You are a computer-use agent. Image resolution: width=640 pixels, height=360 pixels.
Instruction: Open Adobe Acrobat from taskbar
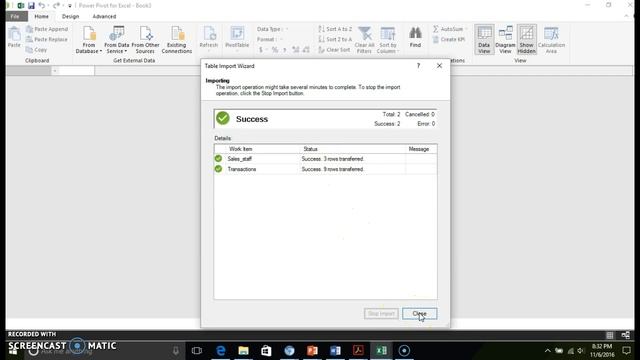click(x=358, y=351)
